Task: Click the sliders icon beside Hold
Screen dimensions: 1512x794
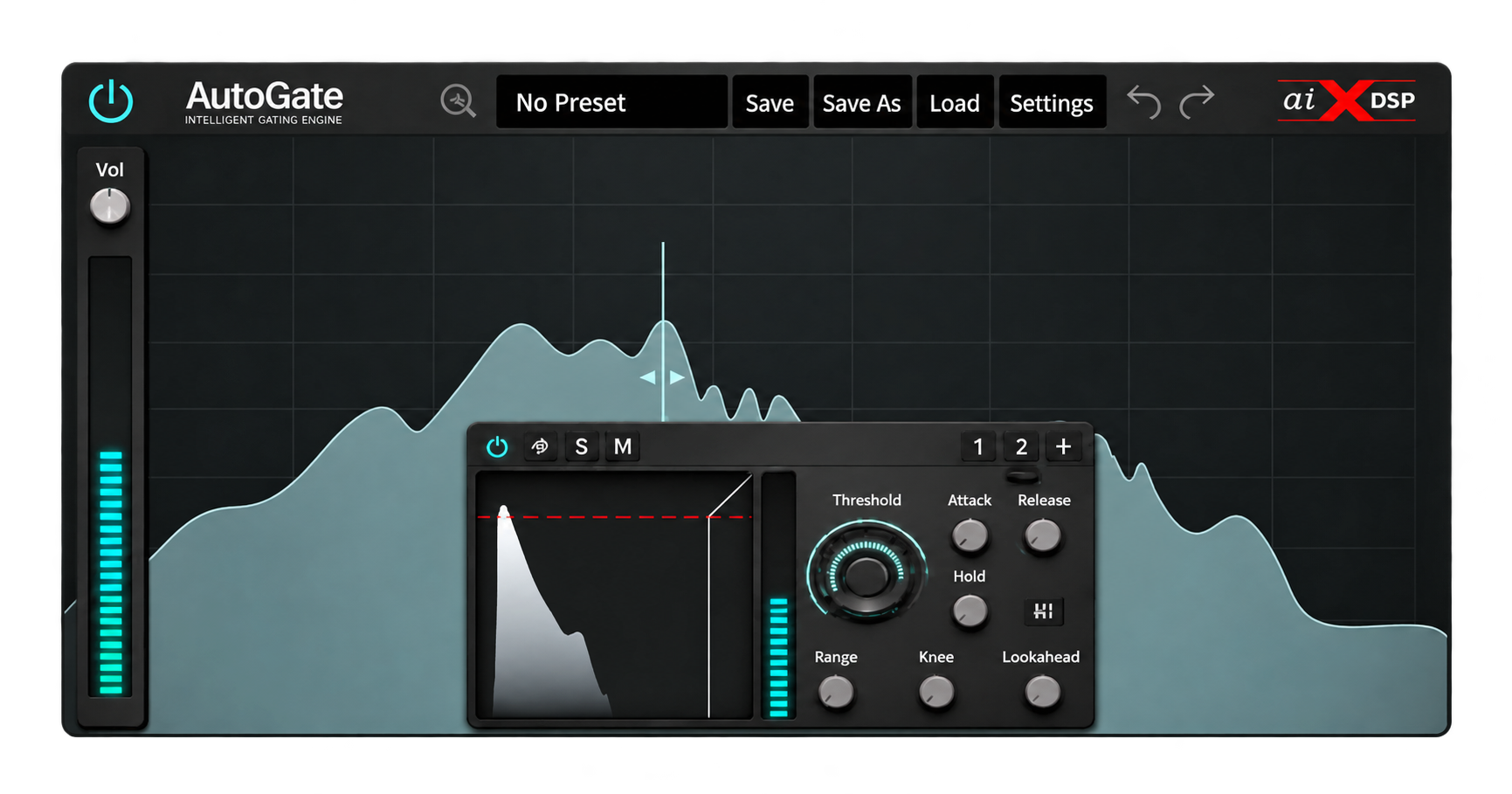Action: tap(1043, 611)
